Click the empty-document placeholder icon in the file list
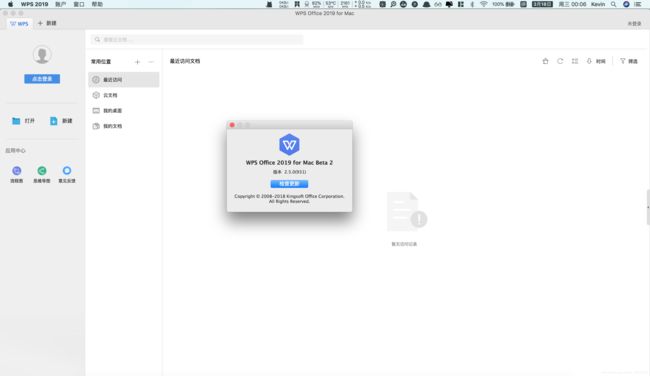Screen dimensions: 650x376 pyautogui.click(x=407, y=212)
